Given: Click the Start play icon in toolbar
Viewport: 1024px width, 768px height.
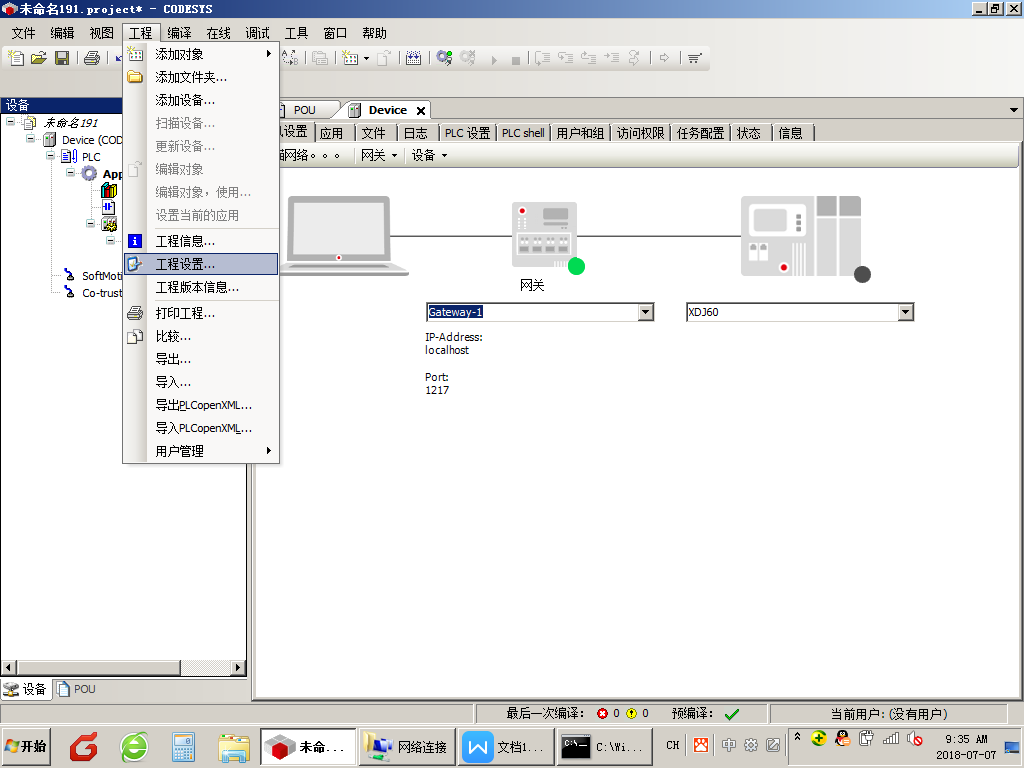Looking at the screenshot, I should [x=494, y=60].
